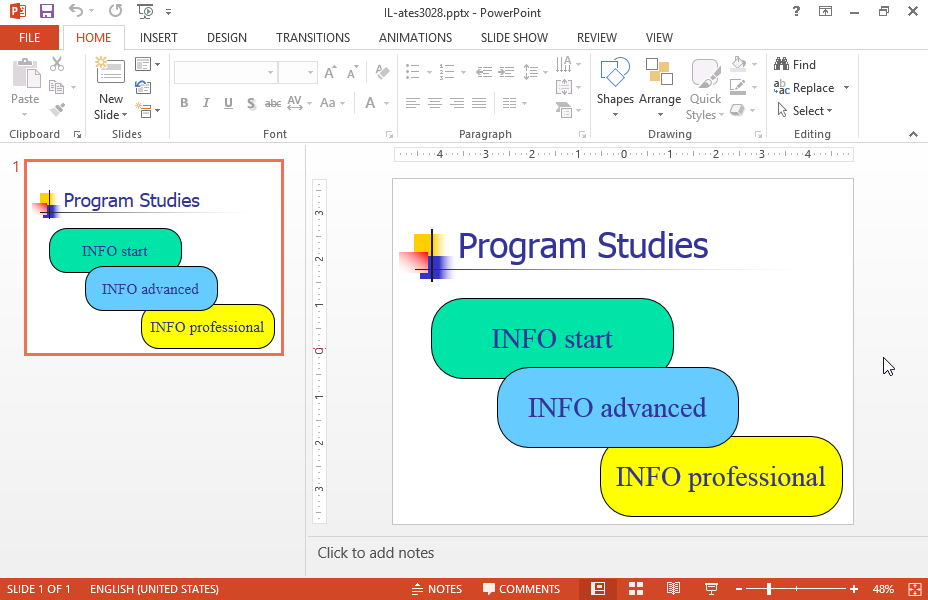Click the Reset slide icon
Screen dimensions: 928x600
[143, 87]
